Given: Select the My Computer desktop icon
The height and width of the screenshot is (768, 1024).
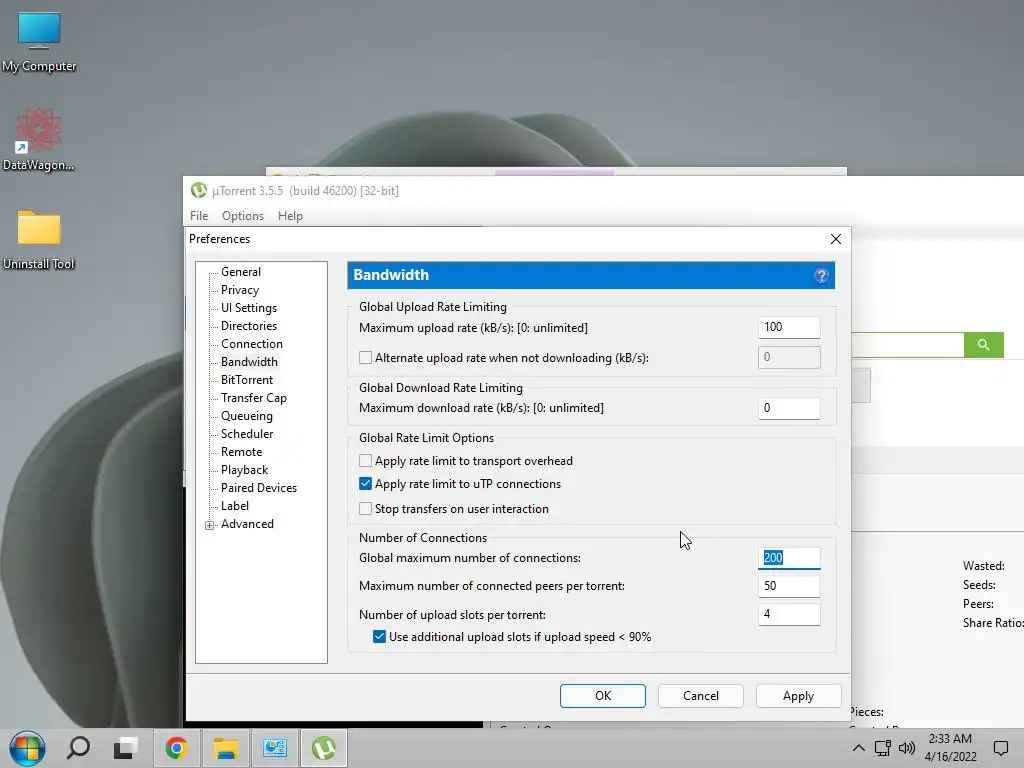Looking at the screenshot, I should point(39,42).
